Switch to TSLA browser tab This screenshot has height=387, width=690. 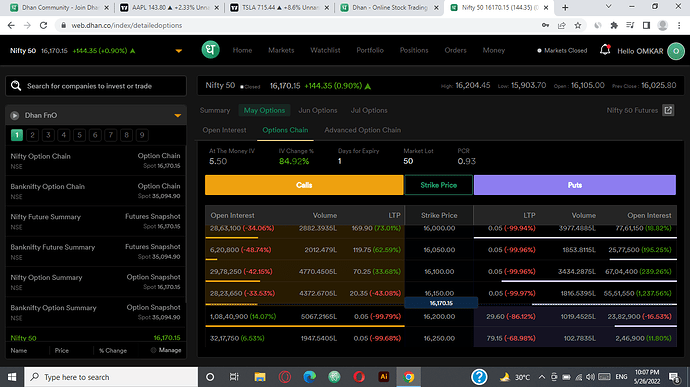[x=279, y=7]
